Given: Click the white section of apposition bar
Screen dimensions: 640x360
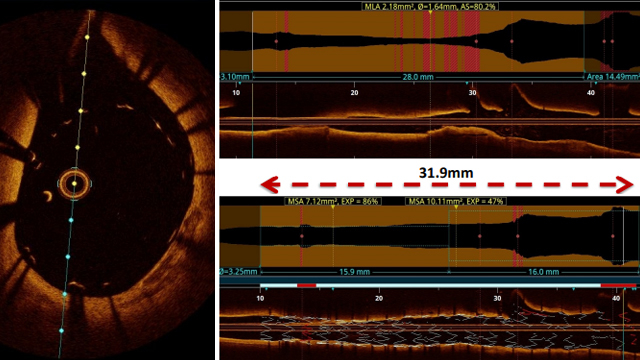Looking at the screenshot, I should tap(458, 285).
